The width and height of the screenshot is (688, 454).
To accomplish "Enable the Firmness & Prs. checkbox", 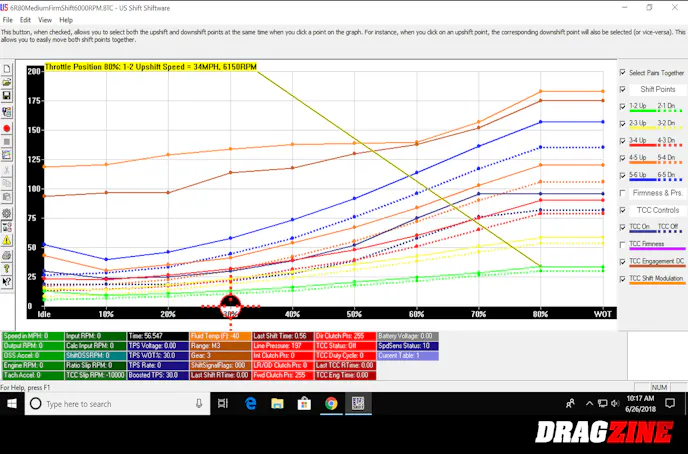I will (622, 192).
